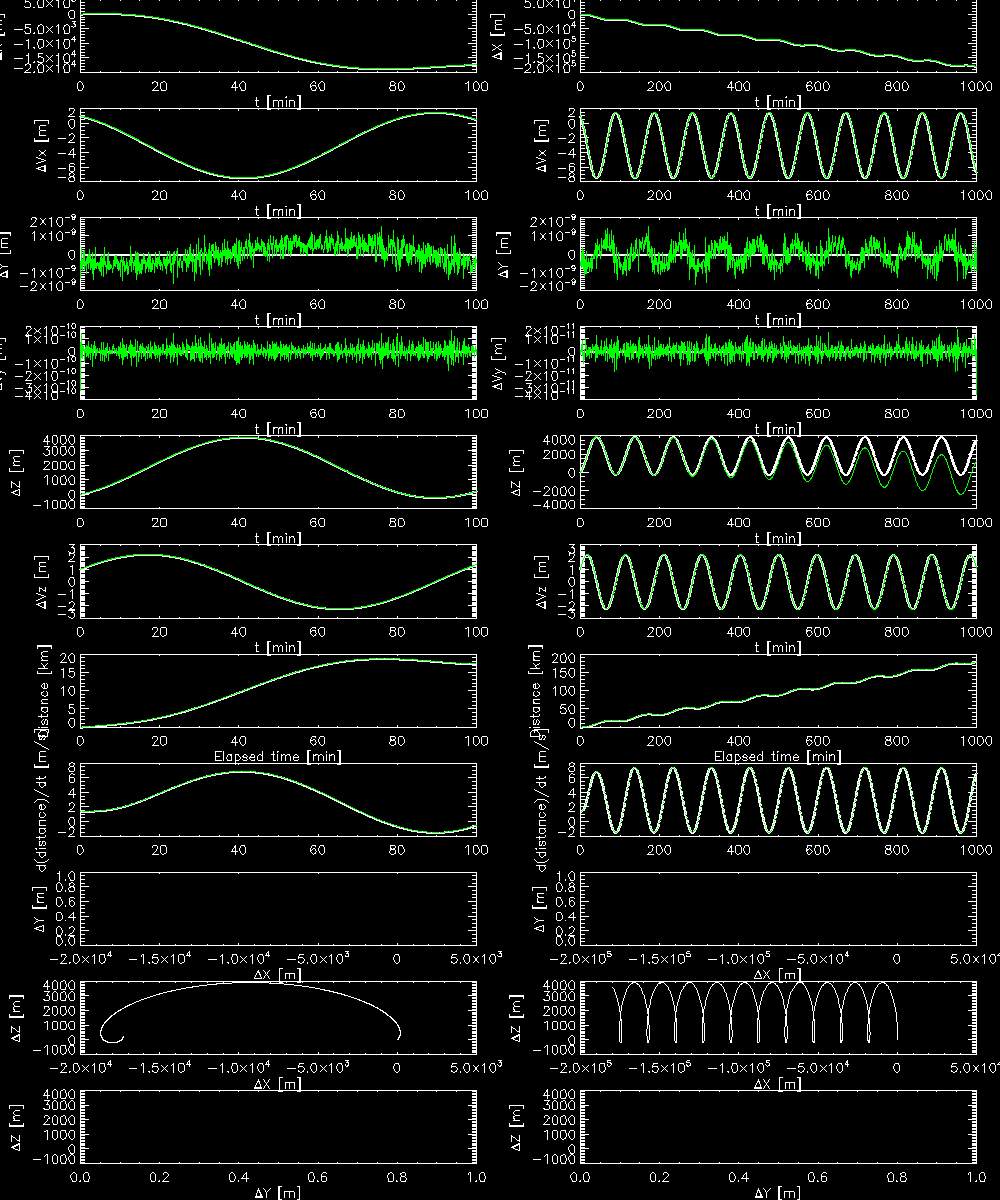Select the distance plot rising to 200 km
The width and height of the screenshot is (1000, 1200).
point(777,690)
